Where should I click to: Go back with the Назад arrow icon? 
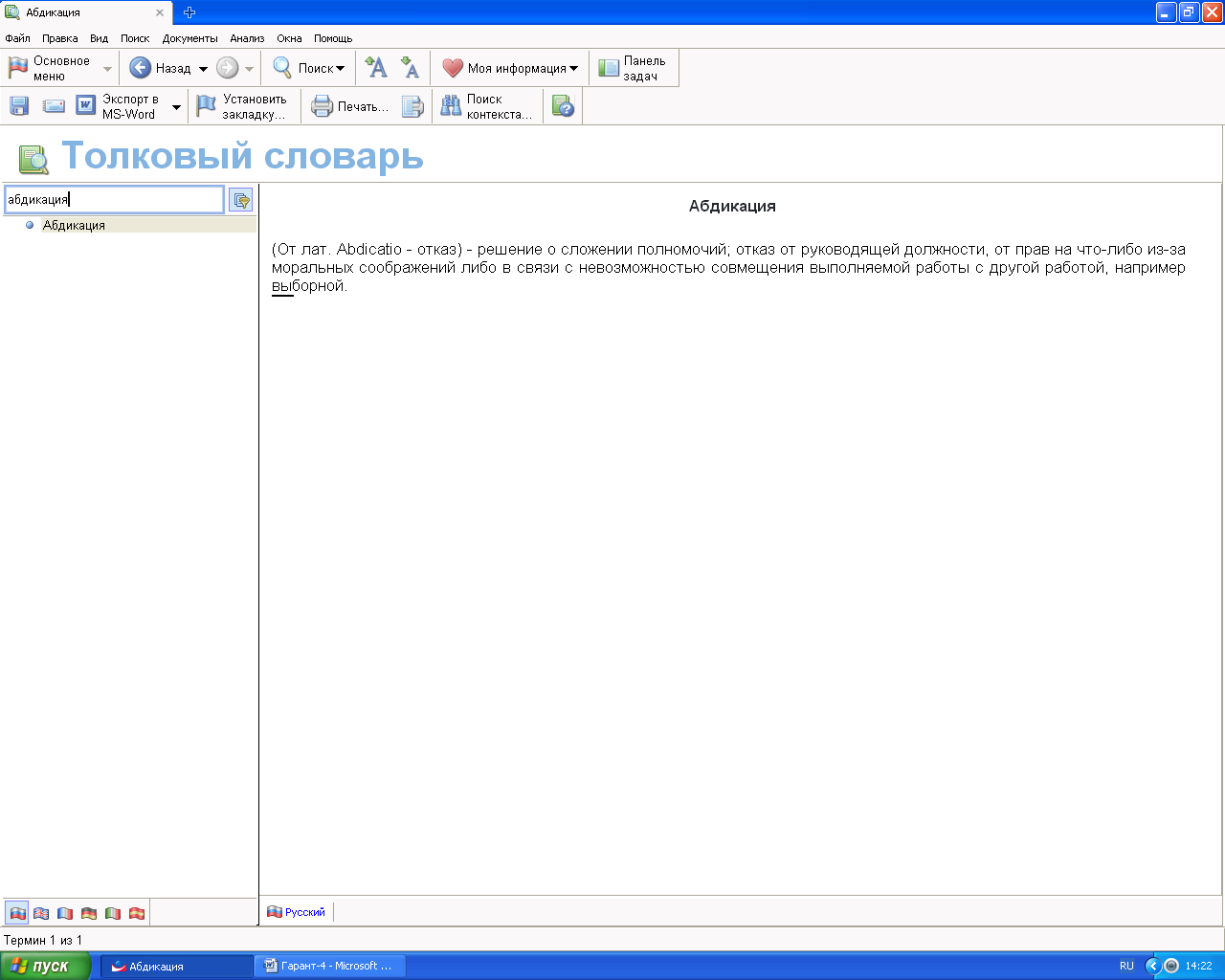140,68
